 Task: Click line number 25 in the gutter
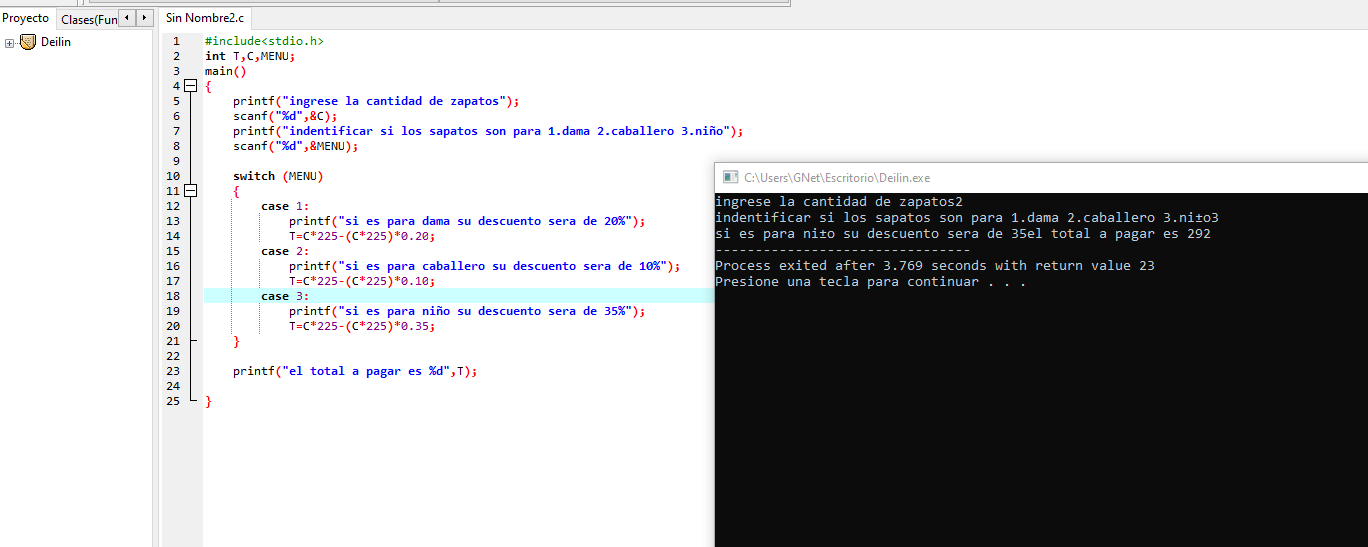[x=173, y=401]
